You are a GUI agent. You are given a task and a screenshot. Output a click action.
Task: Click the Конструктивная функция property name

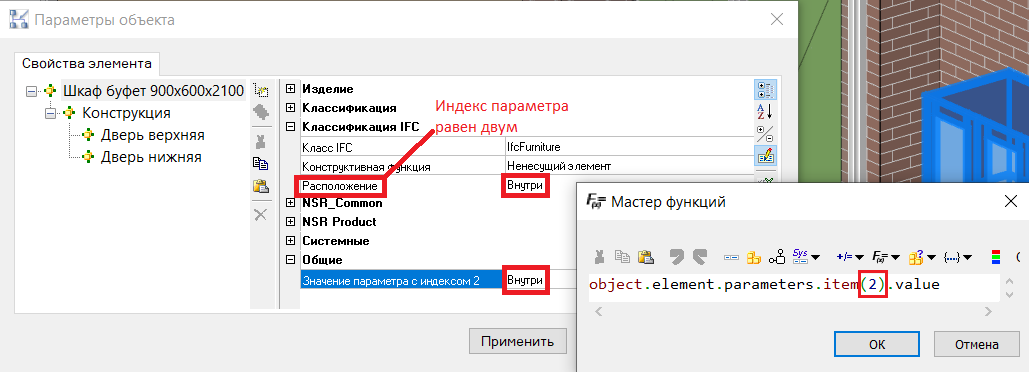point(366,167)
